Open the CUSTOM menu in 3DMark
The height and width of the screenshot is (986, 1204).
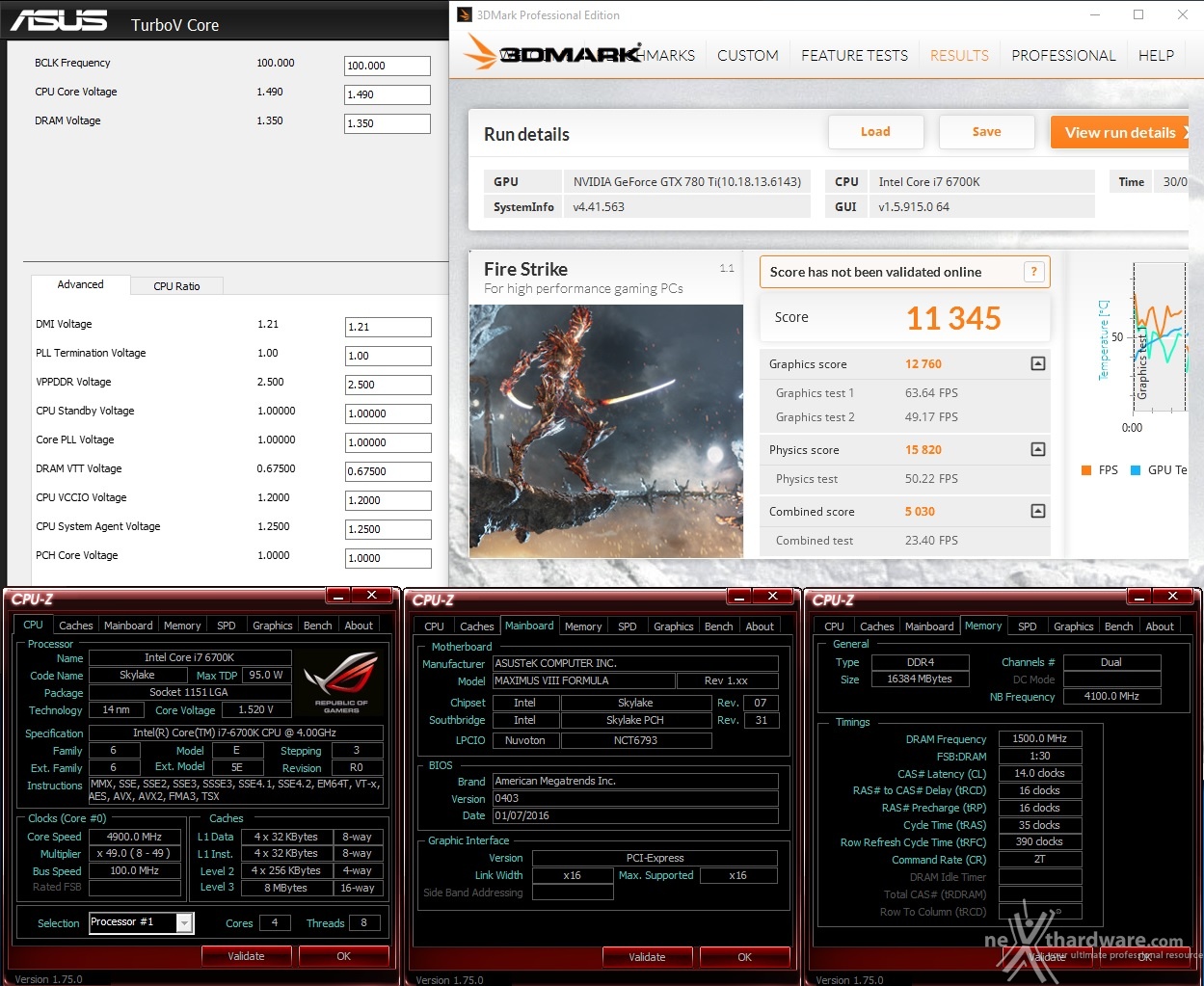point(748,55)
